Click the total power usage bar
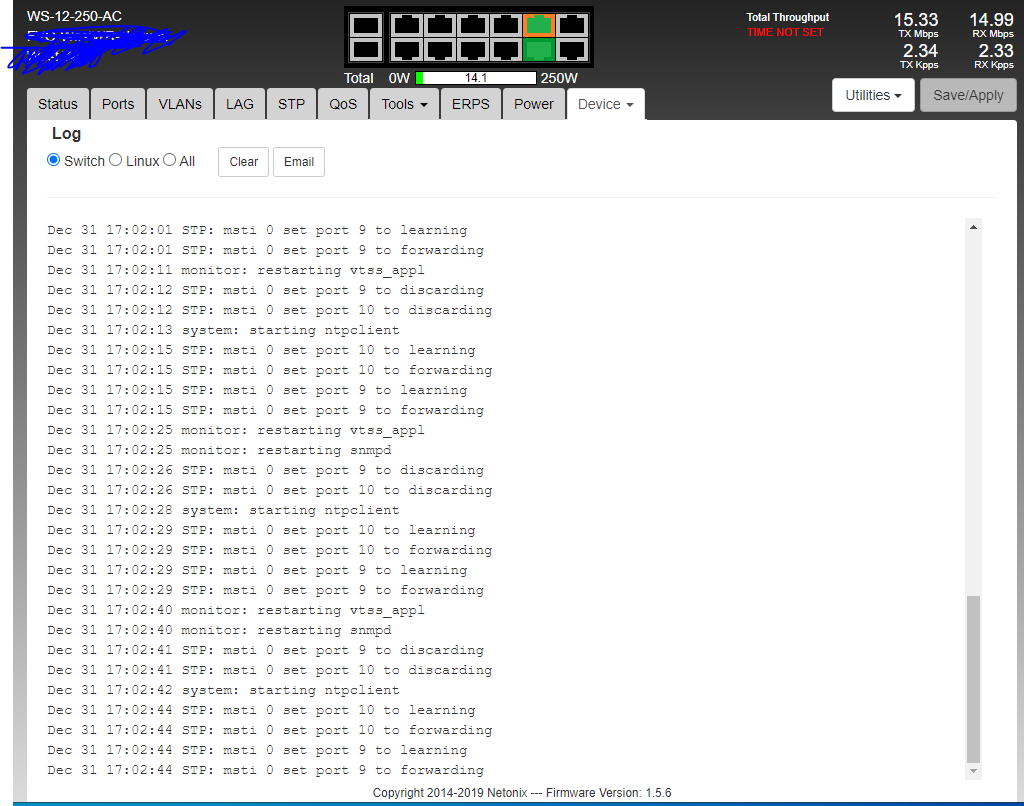 pyautogui.click(x=476, y=78)
